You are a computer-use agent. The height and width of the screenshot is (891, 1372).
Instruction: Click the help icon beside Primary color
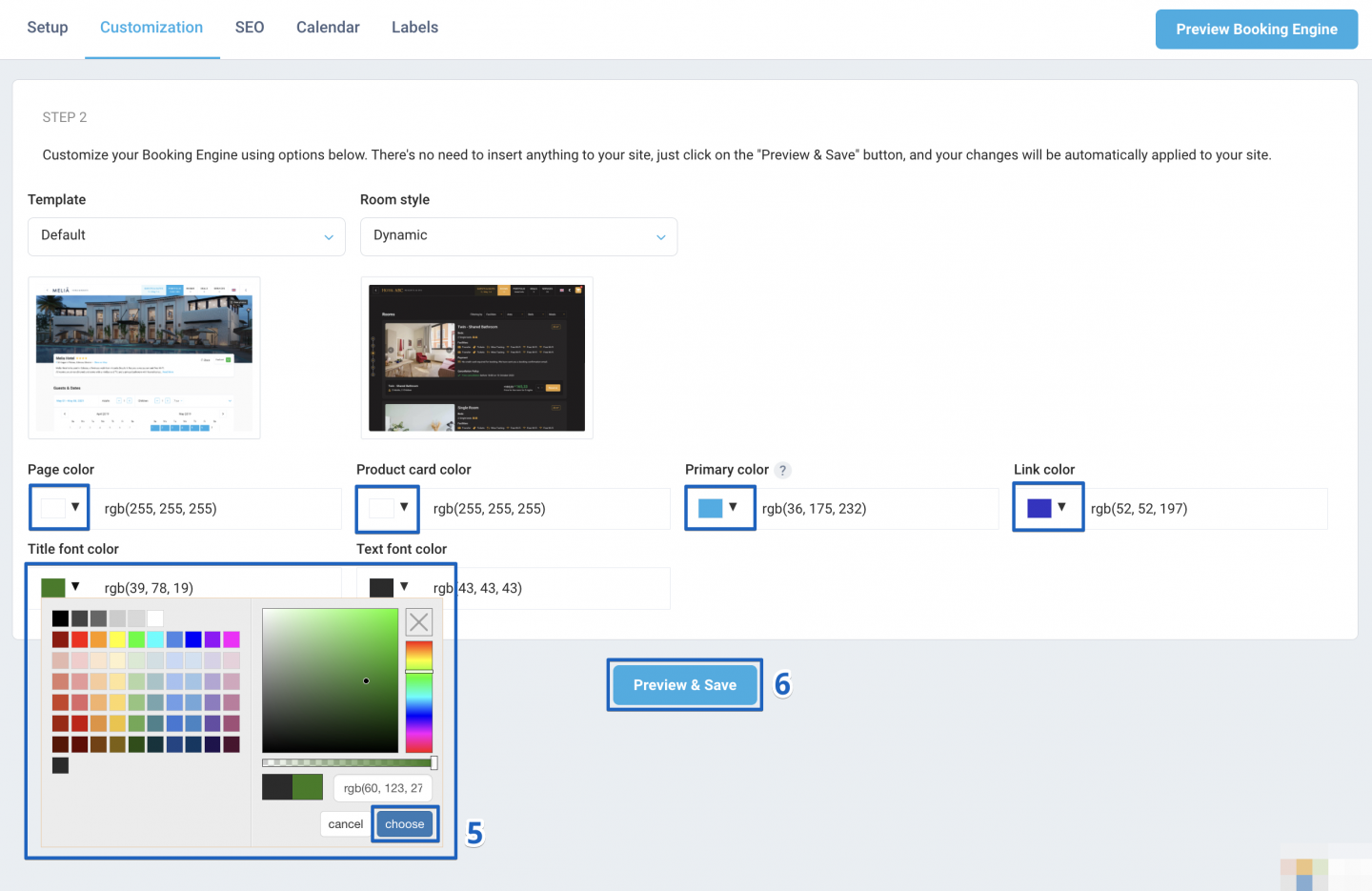(782, 470)
